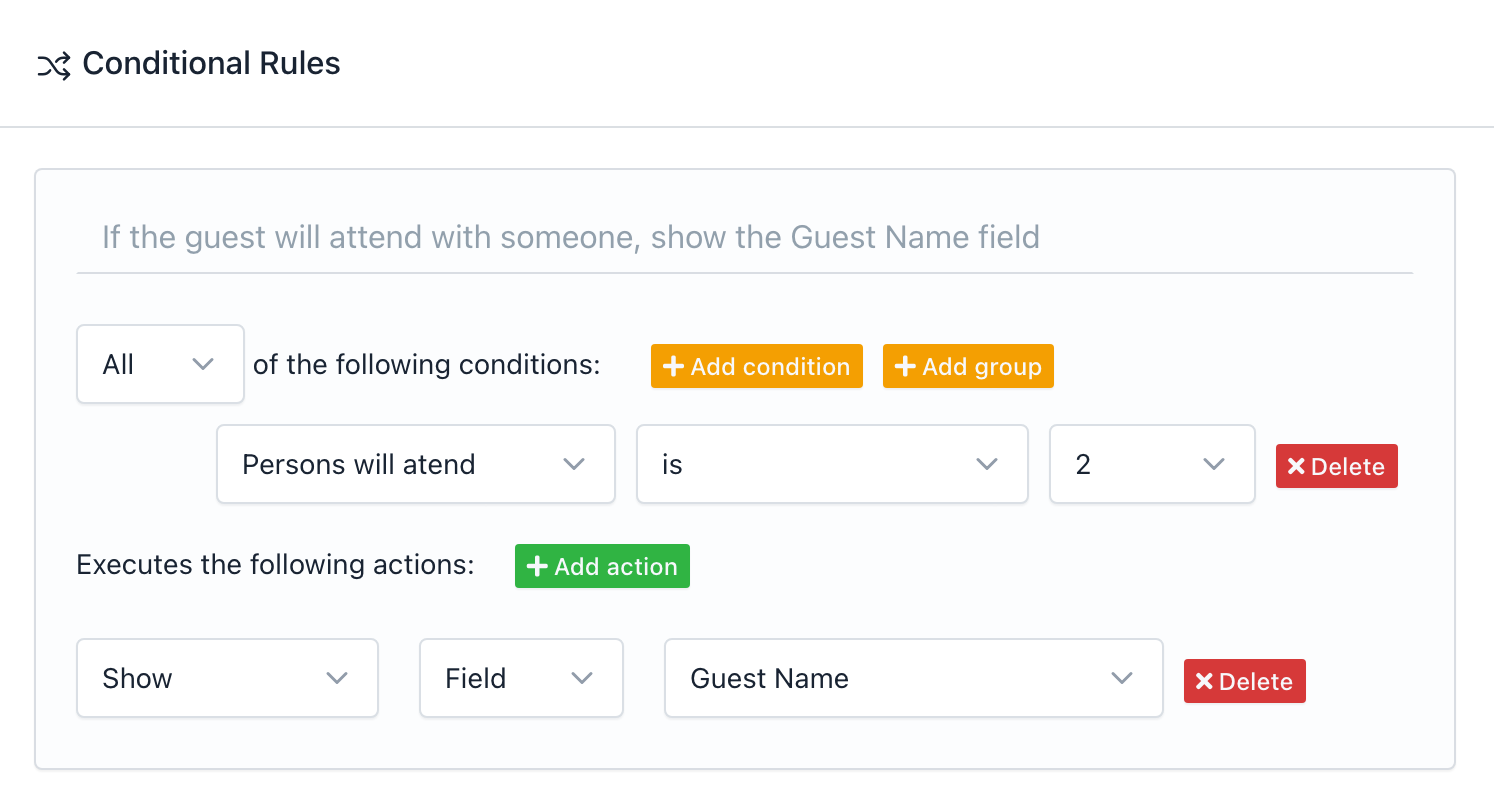Click the plus icon on Add condition

pos(673,367)
